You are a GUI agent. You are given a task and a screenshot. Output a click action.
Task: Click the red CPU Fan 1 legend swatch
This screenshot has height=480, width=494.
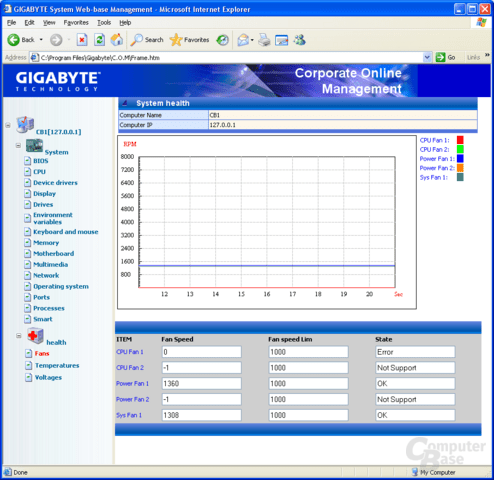point(460,140)
